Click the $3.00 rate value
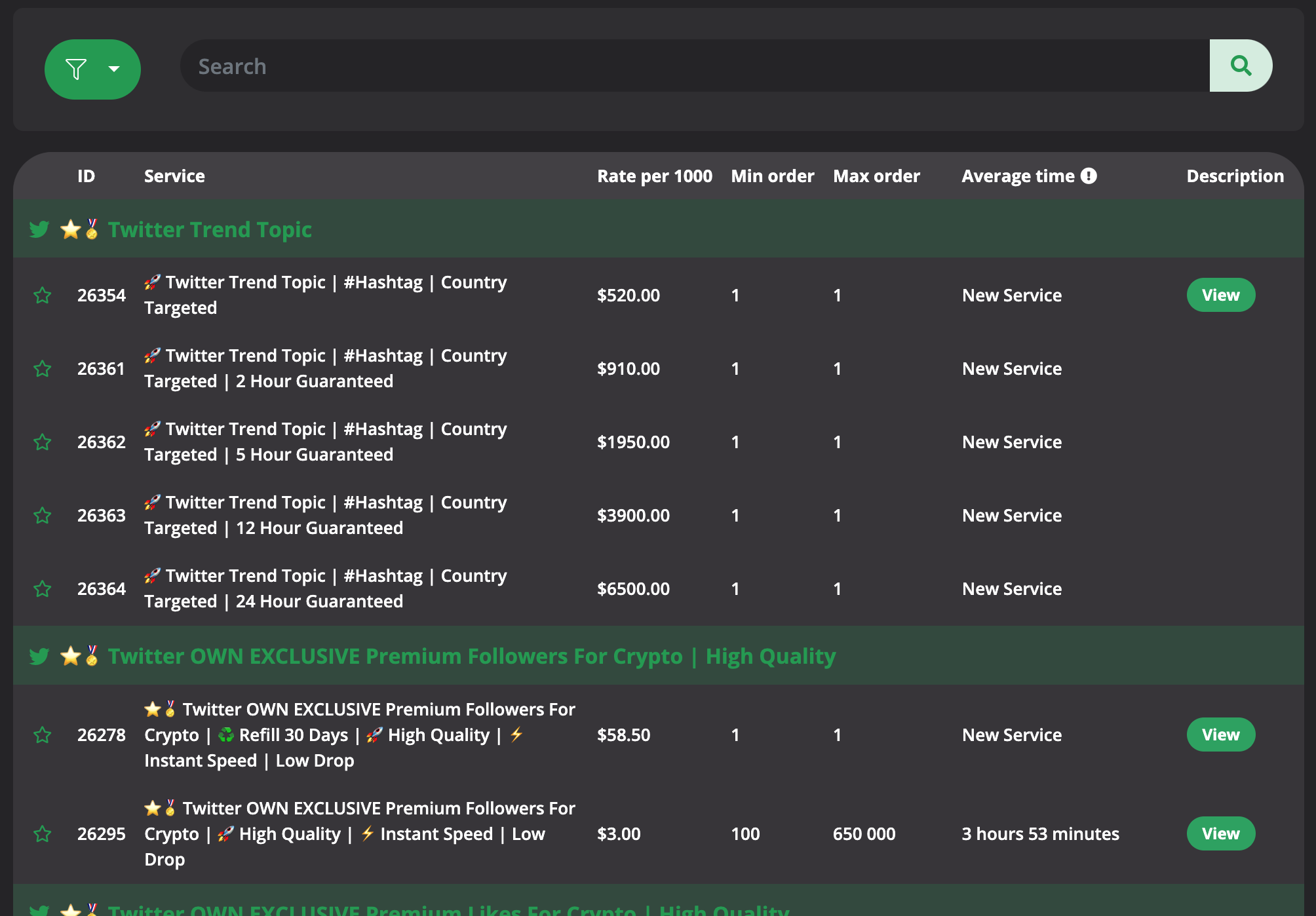This screenshot has height=916, width=1316. [619, 834]
